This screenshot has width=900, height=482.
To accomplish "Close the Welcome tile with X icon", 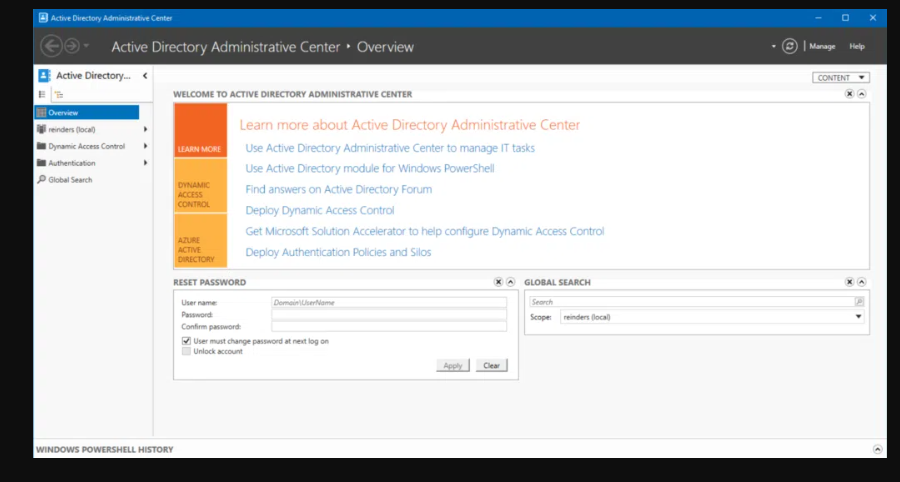I will [849, 94].
